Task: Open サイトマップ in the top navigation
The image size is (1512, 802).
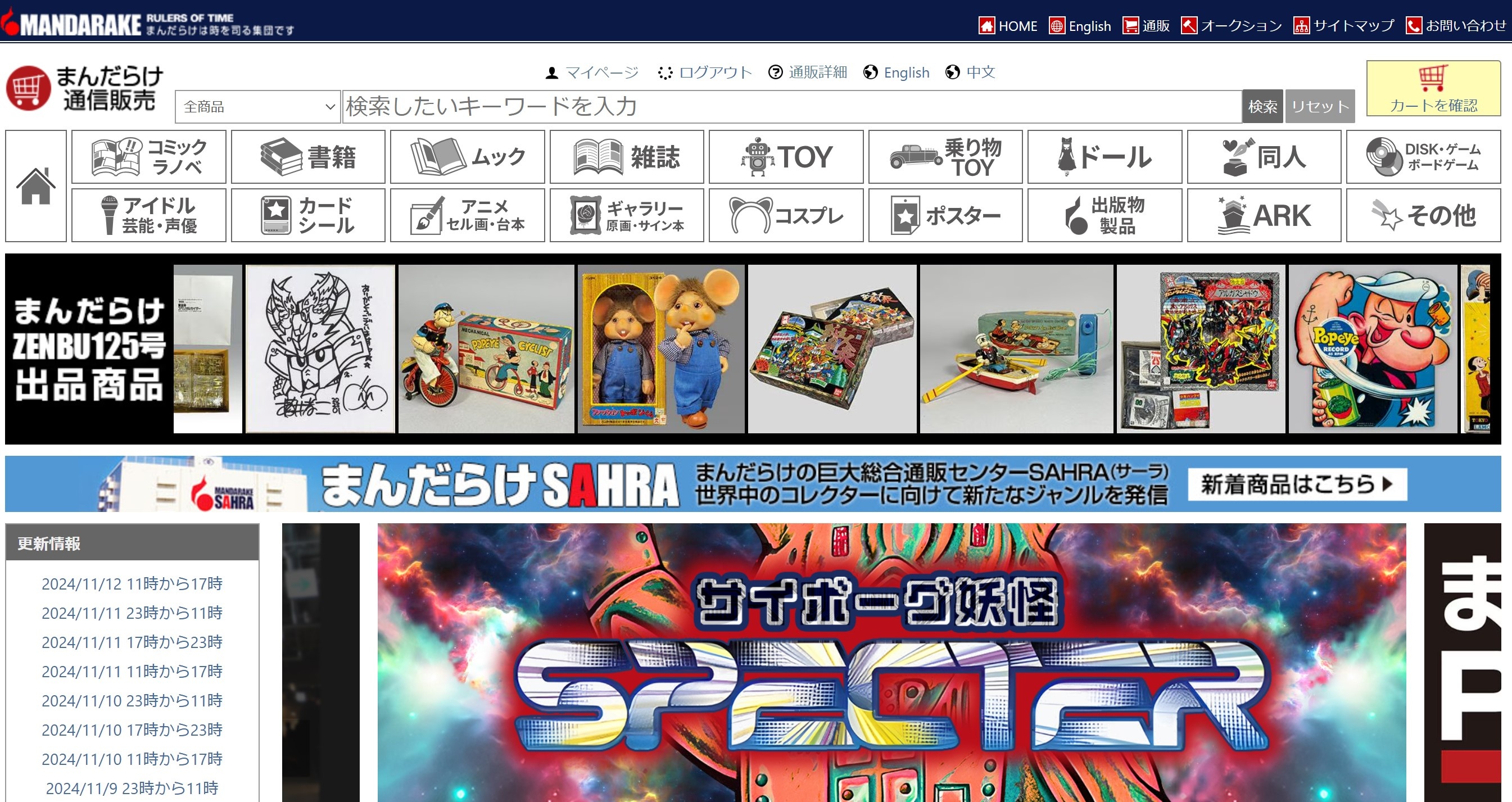Action: click(x=1344, y=26)
